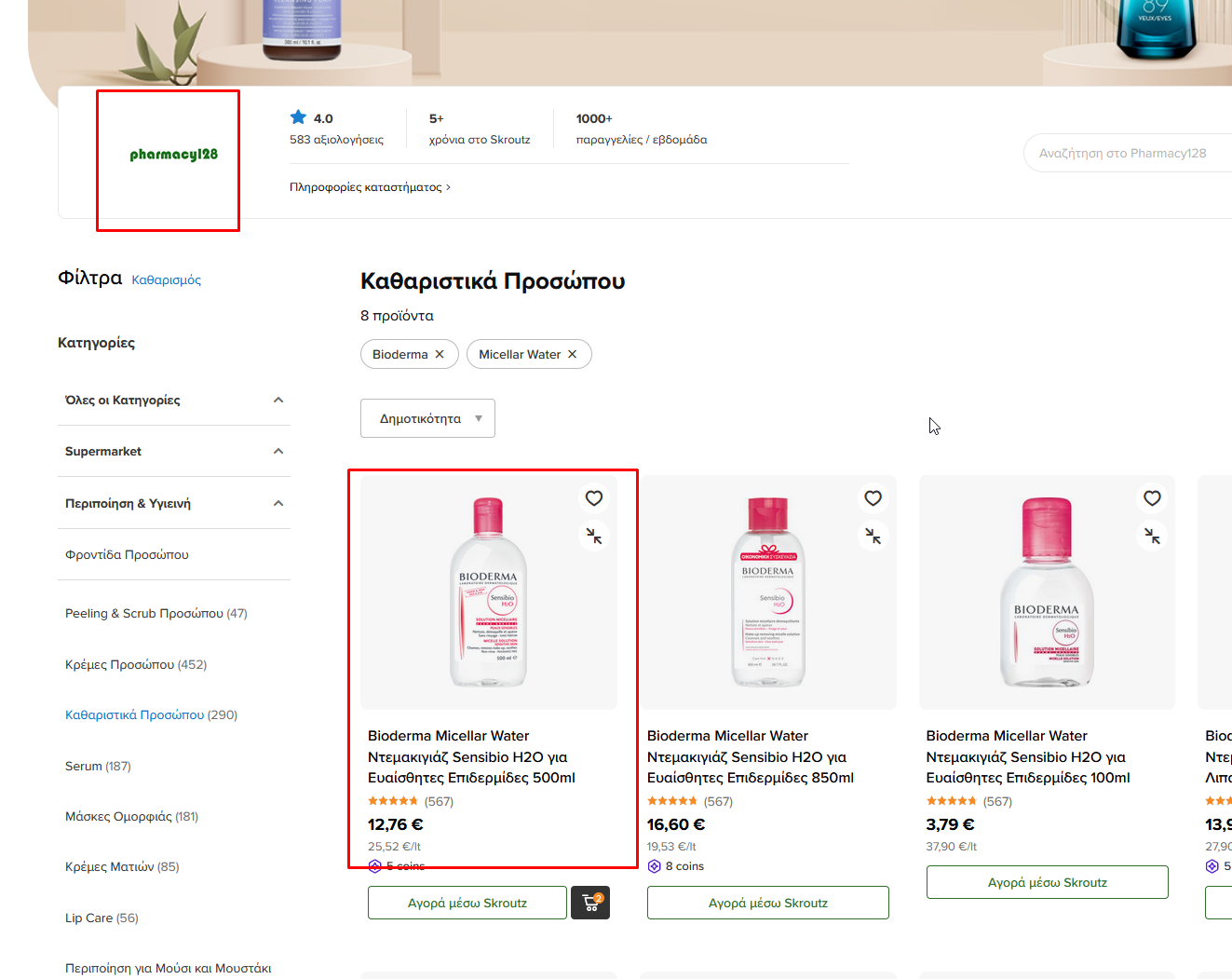Click the Καθαρισμός link to clear filters
Viewport: 1232px width, 979px height.
(167, 279)
